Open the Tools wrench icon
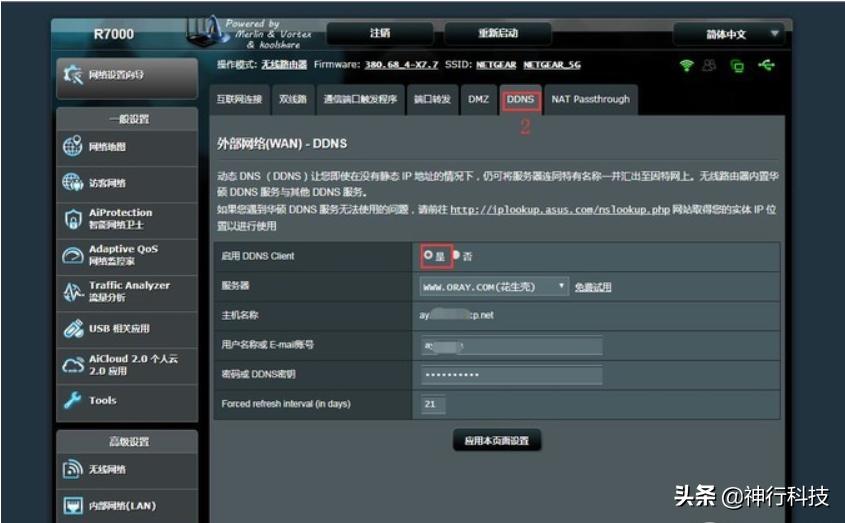The height and width of the screenshot is (523, 845). tap(72, 400)
